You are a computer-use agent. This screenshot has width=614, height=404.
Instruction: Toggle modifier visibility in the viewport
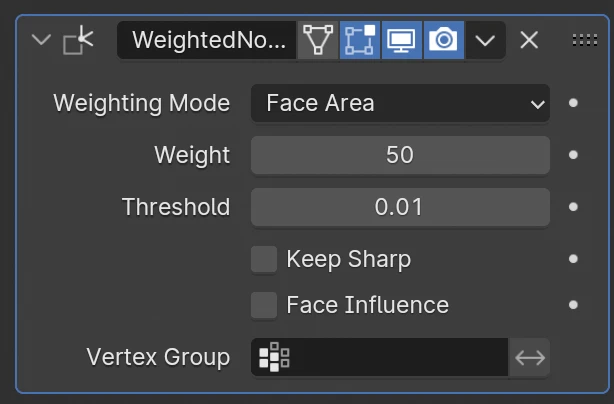click(x=402, y=40)
